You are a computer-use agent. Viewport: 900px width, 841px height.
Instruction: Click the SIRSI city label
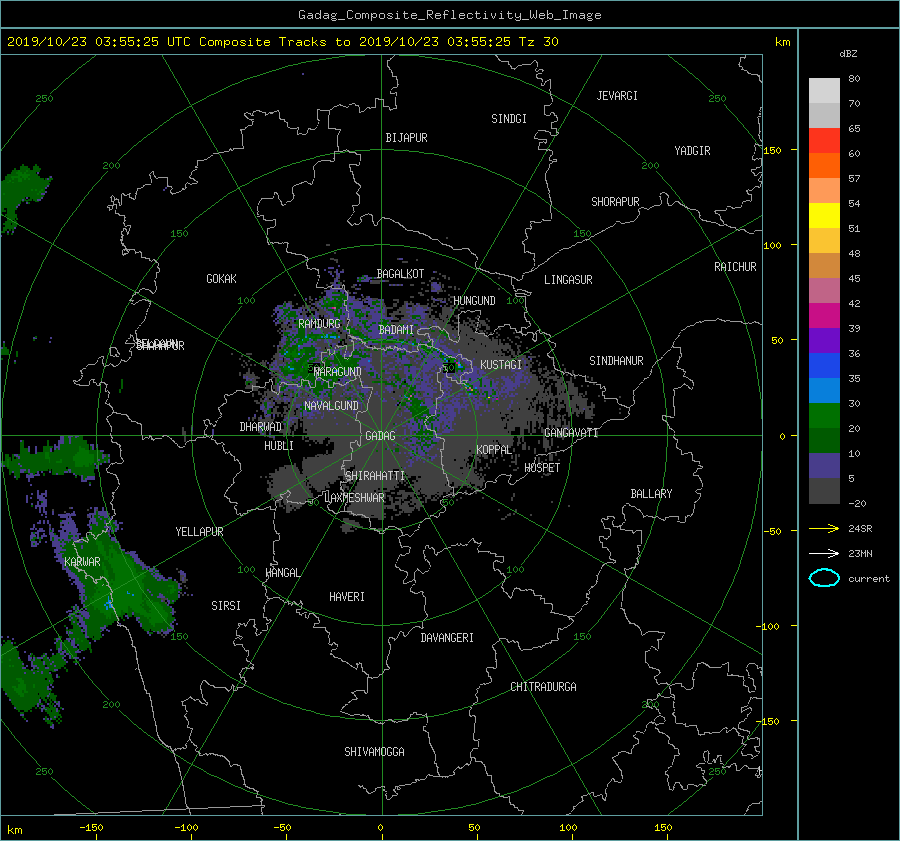point(226,606)
